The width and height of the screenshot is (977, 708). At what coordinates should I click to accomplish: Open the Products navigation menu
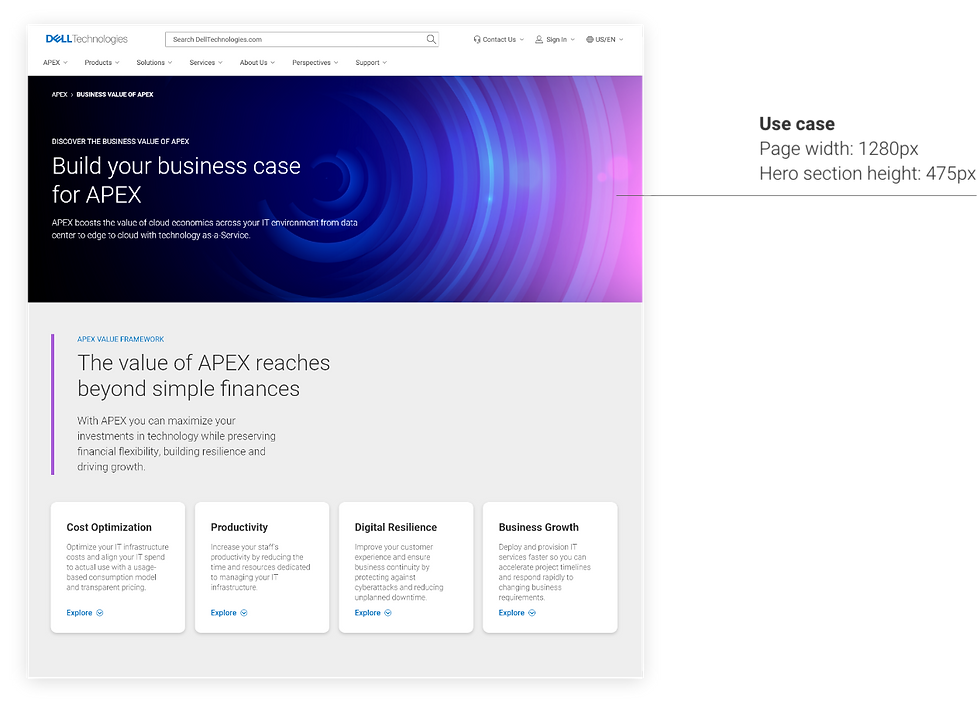(x=102, y=62)
